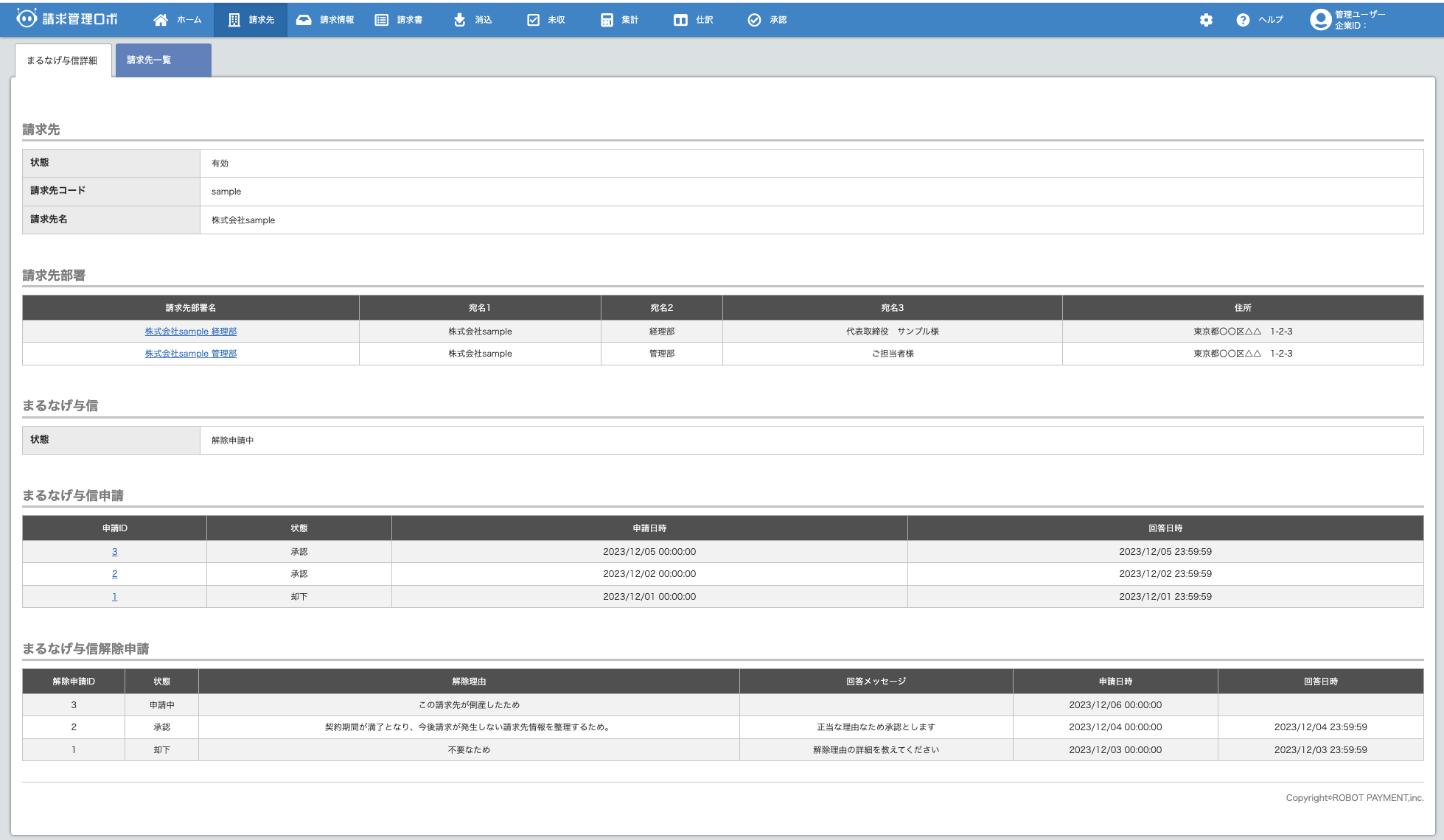The image size is (1444, 840).
Task: Open 管理ユーザー account avatar
Action: (1320, 20)
